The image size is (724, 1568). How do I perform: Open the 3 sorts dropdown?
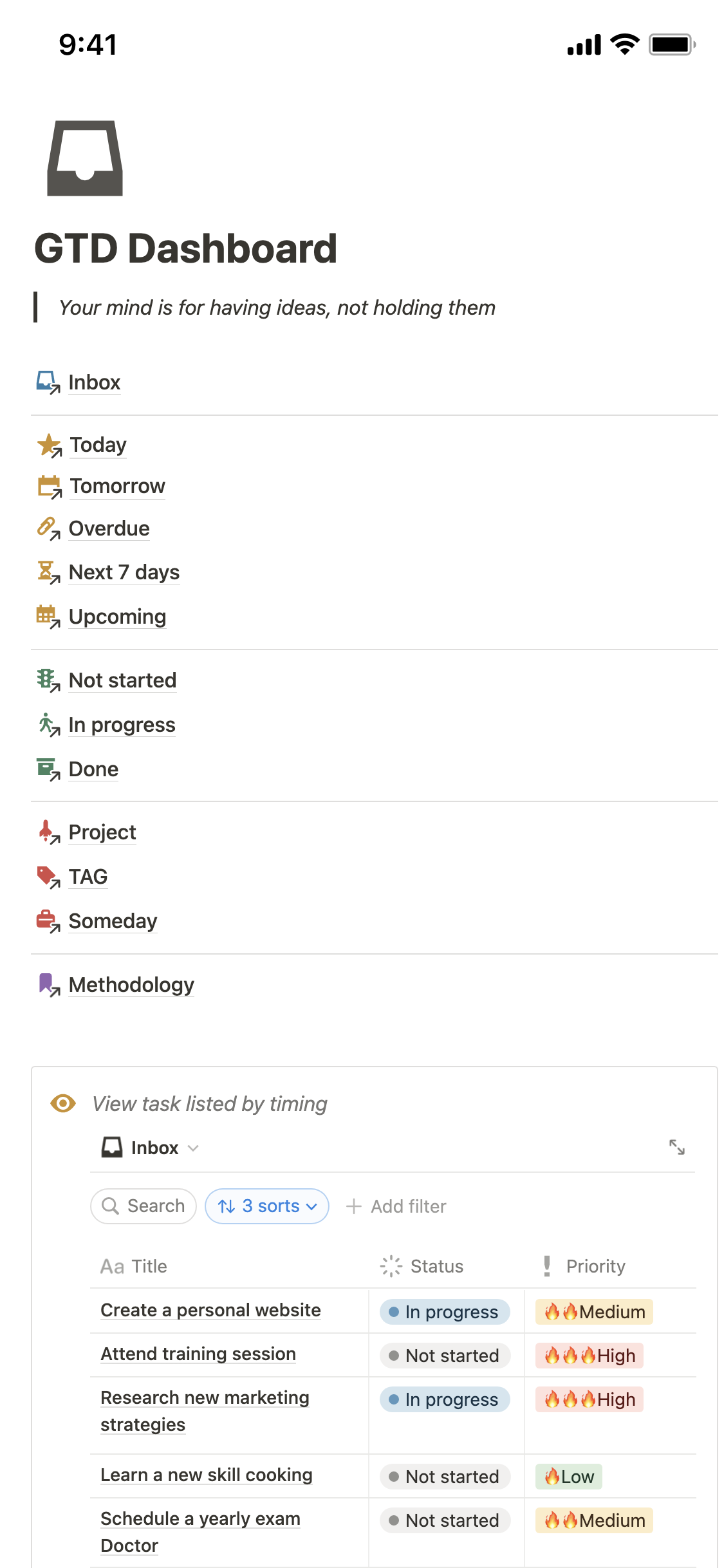tap(267, 1206)
